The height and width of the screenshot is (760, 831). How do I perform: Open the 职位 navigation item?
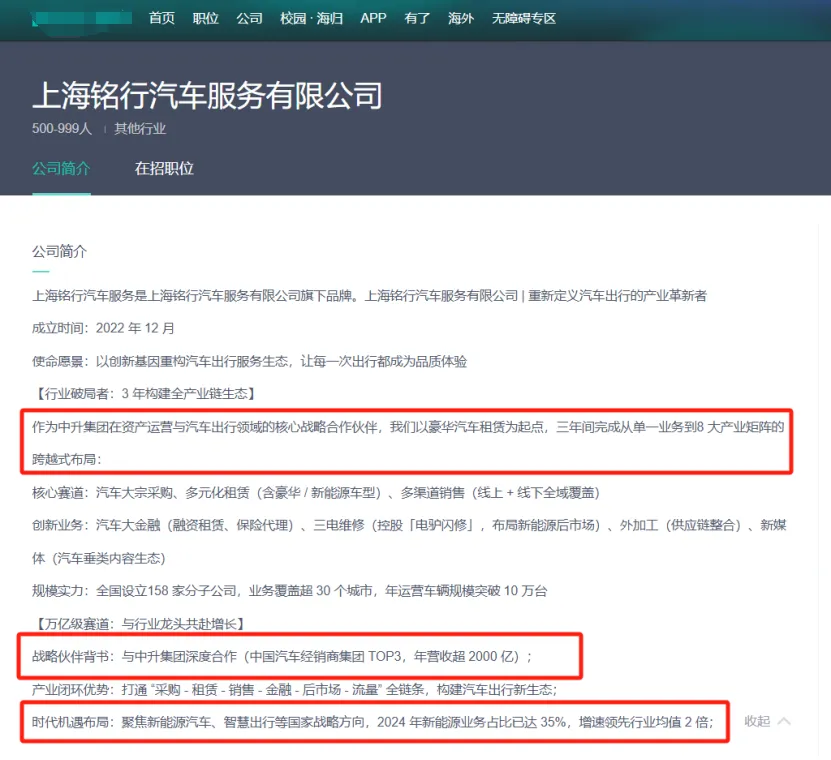(205, 18)
